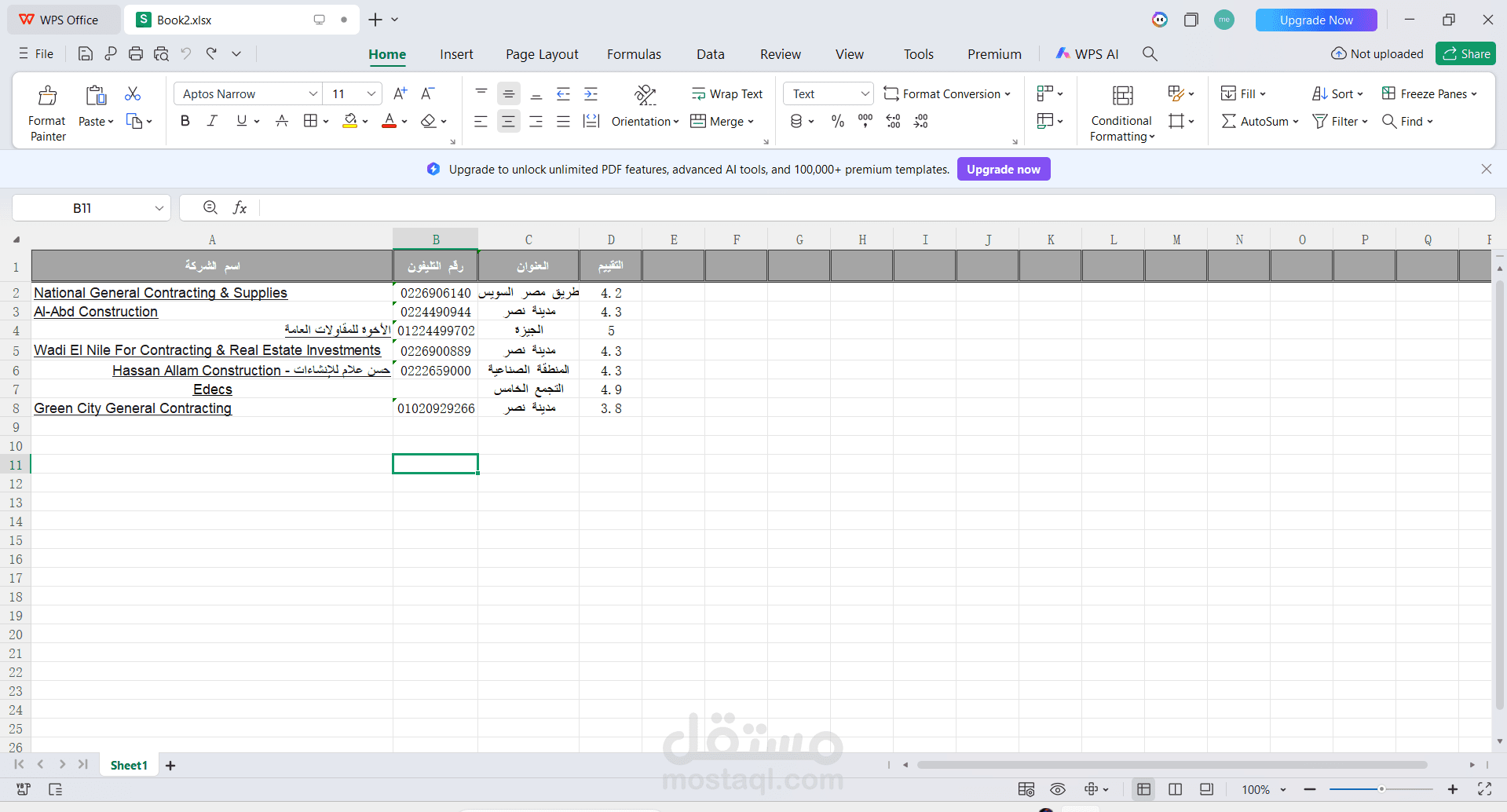Open the Formulas tab
Image resolution: width=1507 pixels, height=812 pixels.
point(634,54)
